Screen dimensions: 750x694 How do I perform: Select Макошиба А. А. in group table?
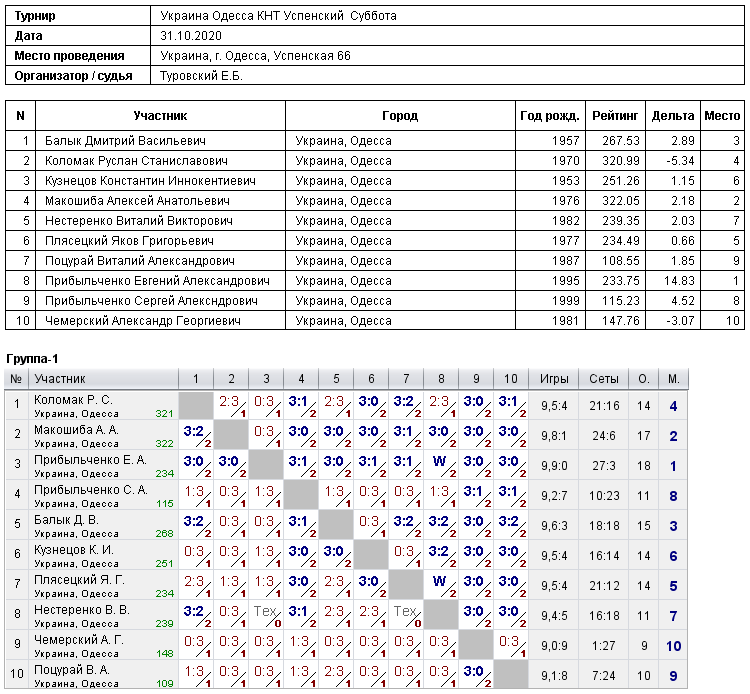click(76, 430)
